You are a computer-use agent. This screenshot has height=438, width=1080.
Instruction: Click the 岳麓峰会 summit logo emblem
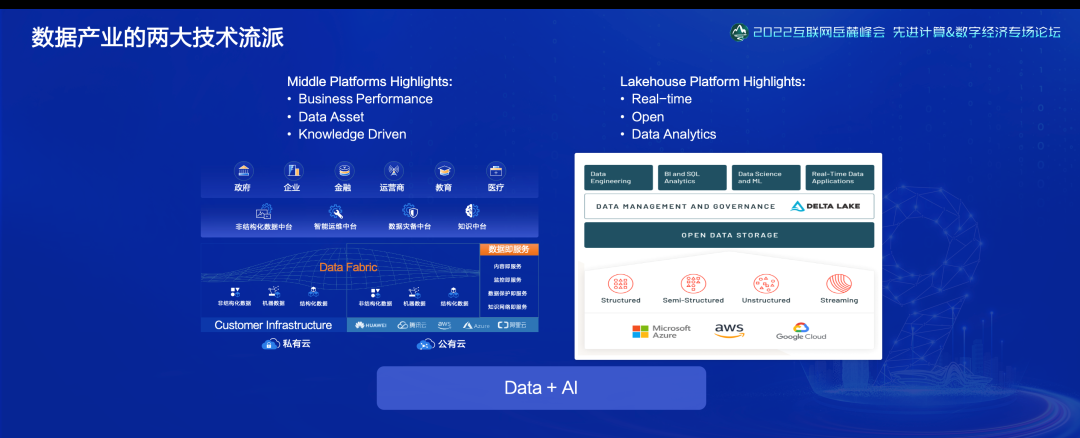739,32
